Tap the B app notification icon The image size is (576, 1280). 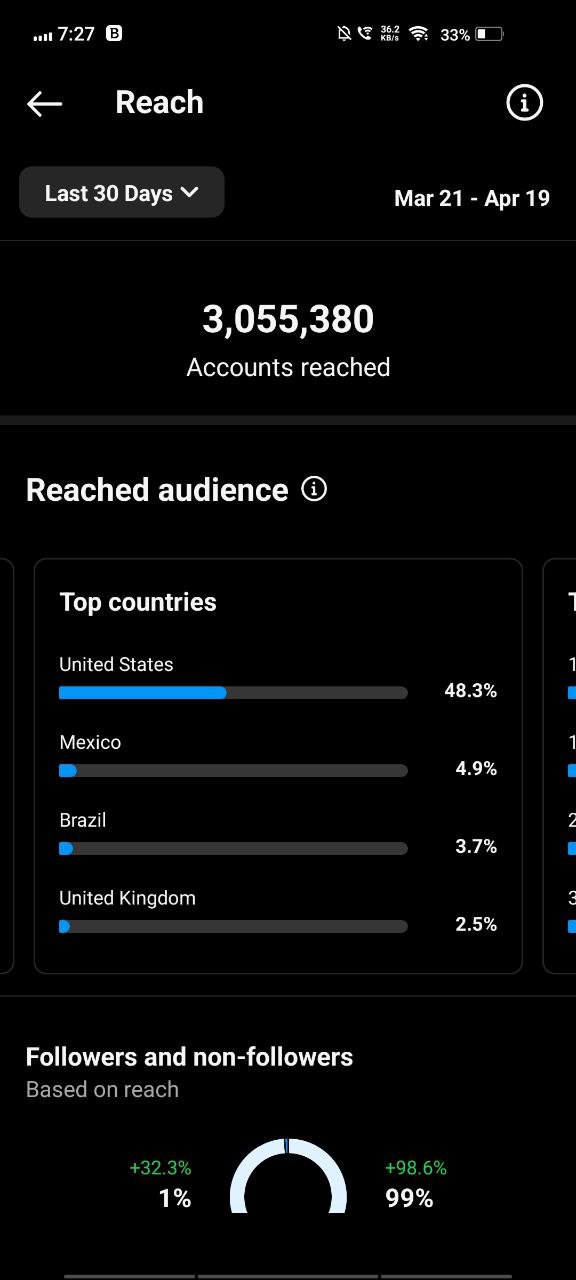(114, 33)
